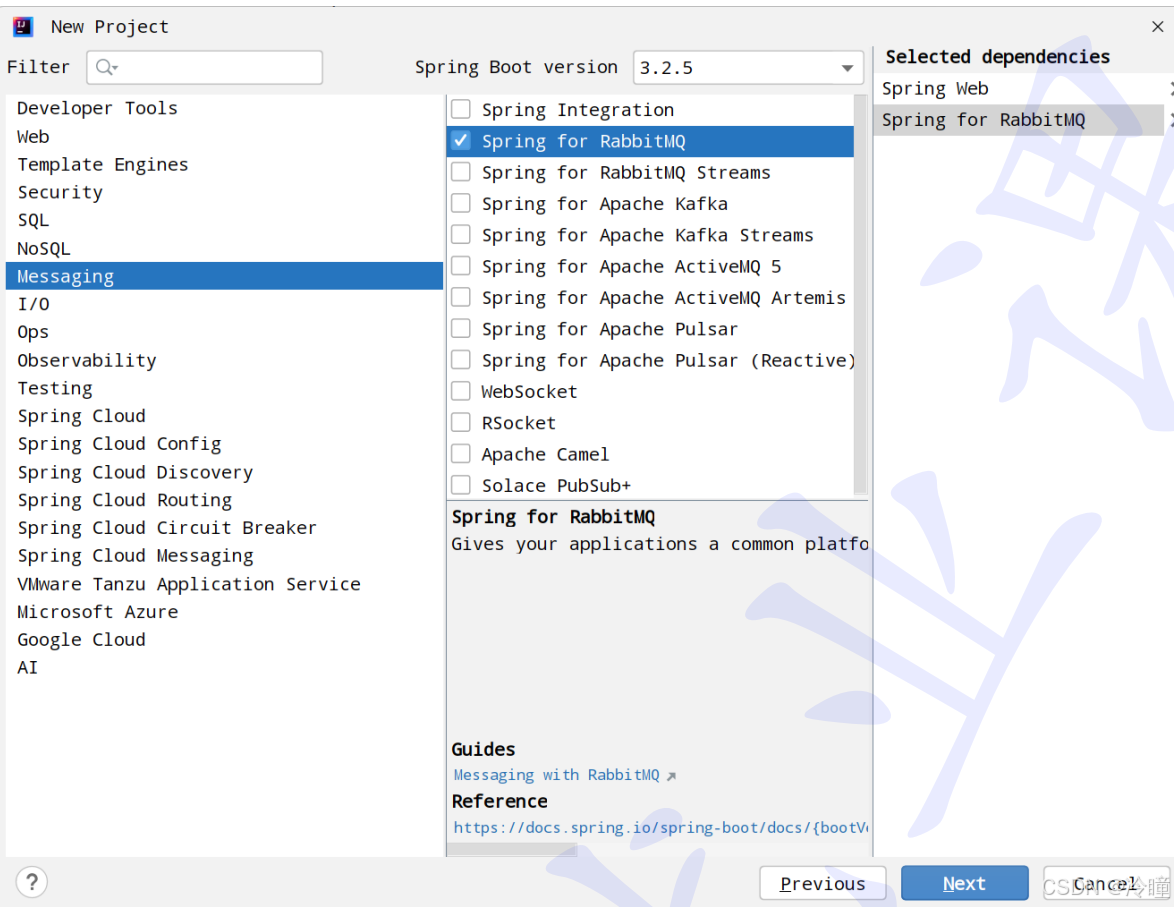Select the Web category
1174x907 pixels.
(x=224, y=137)
